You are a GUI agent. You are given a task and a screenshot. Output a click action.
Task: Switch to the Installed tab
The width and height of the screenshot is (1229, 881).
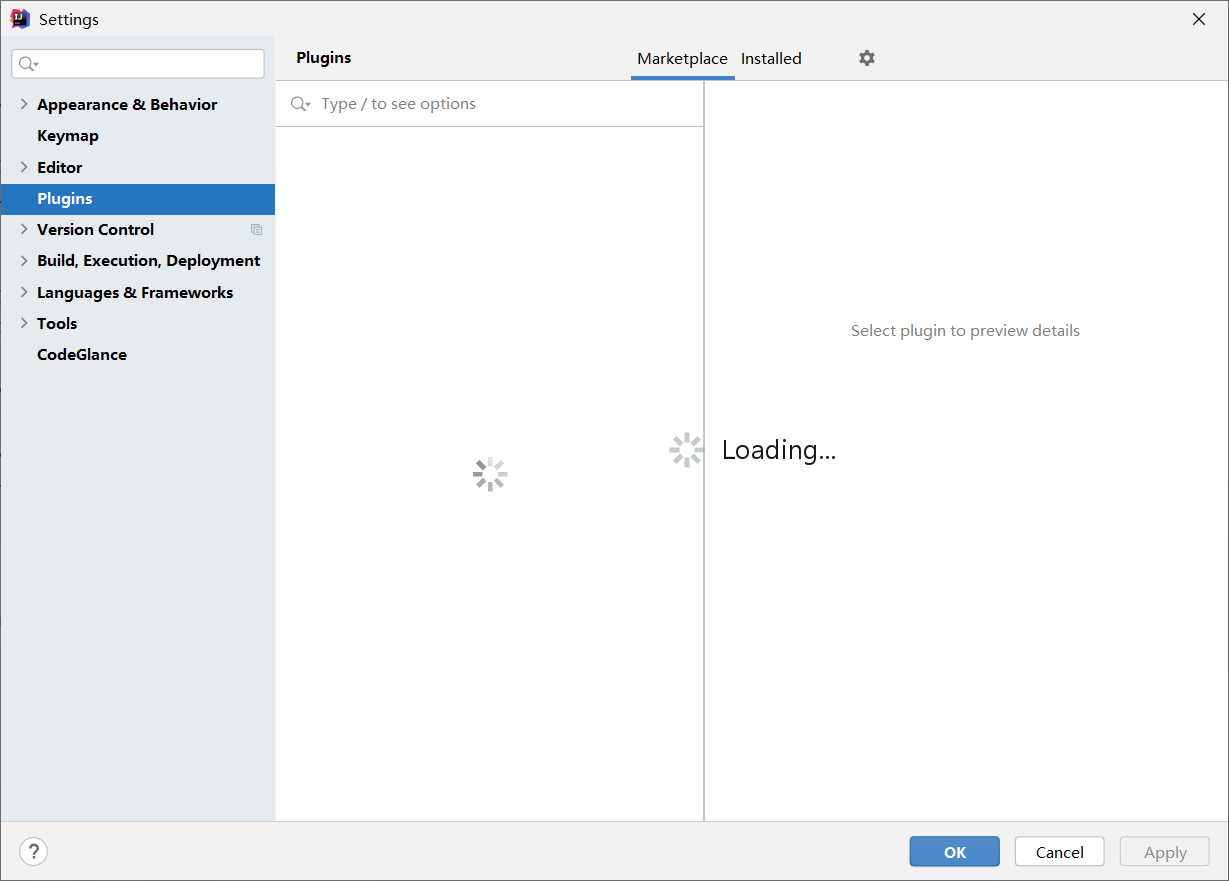(x=771, y=59)
